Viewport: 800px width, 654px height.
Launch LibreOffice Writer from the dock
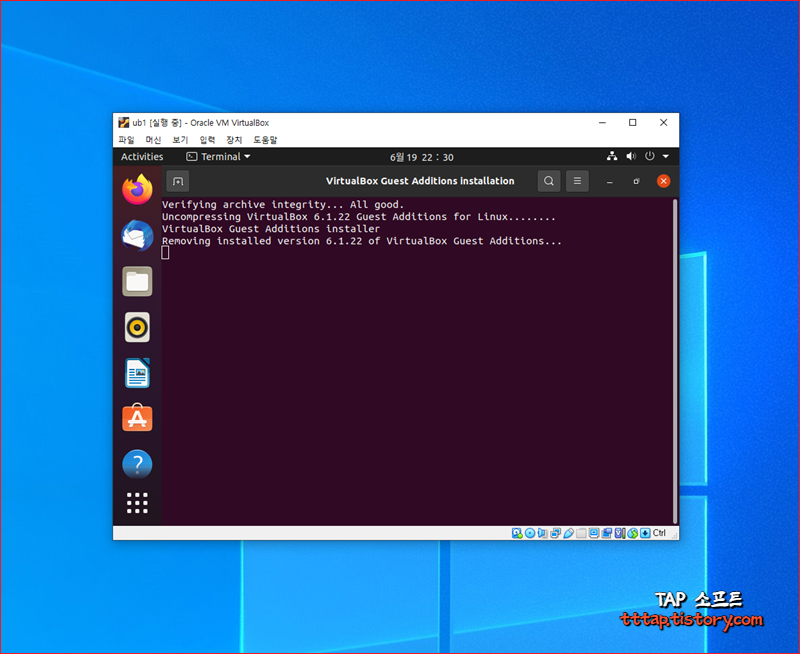[x=137, y=373]
